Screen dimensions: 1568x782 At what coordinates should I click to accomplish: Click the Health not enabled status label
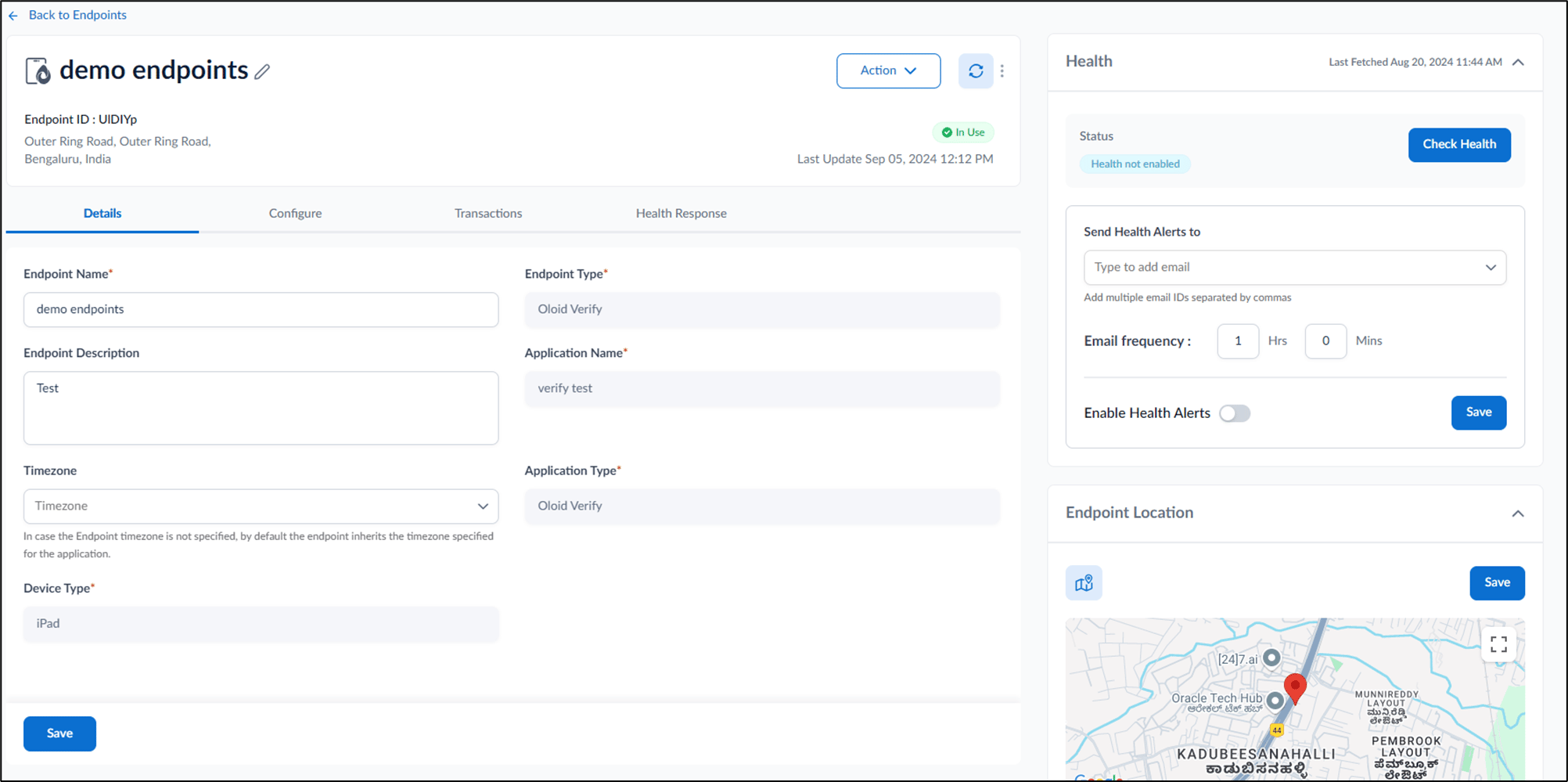pyautogui.click(x=1135, y=164)
